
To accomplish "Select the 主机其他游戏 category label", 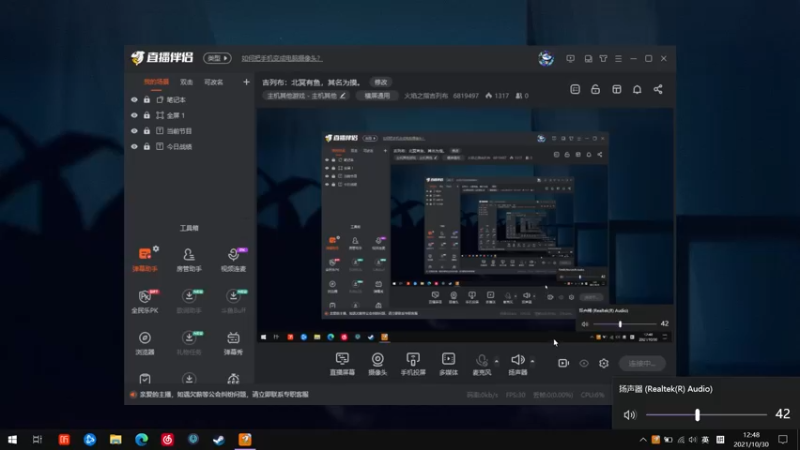I will tap(302, 95).
